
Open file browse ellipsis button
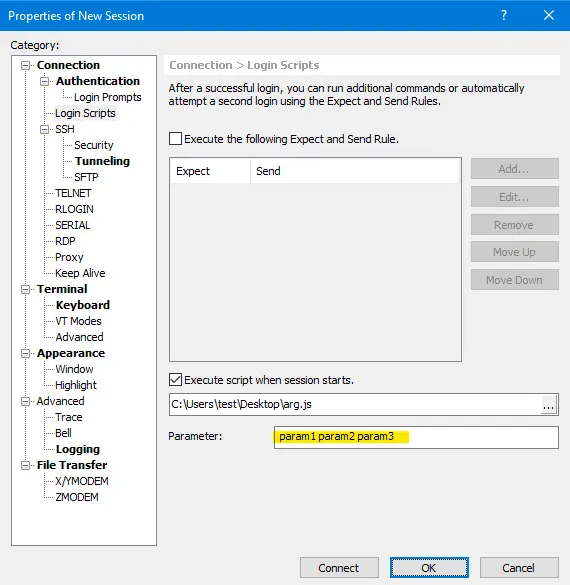point(548,405)
